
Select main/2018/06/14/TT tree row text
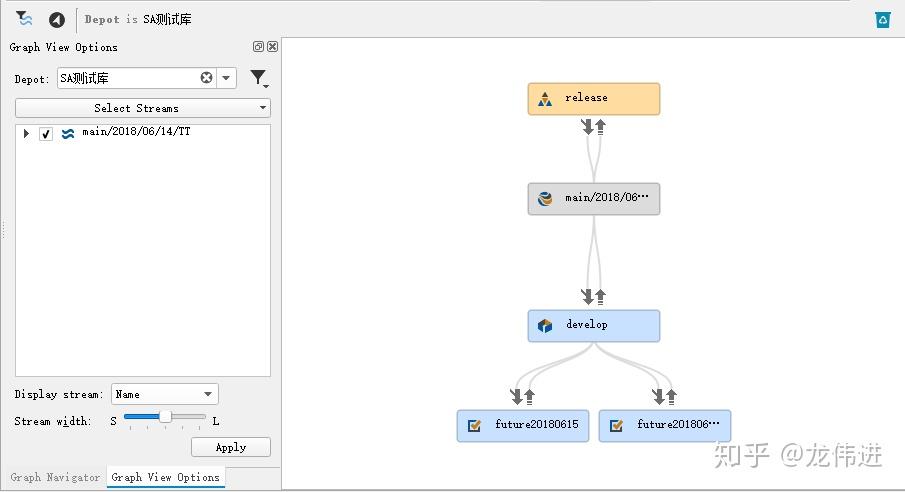point(136,132)
